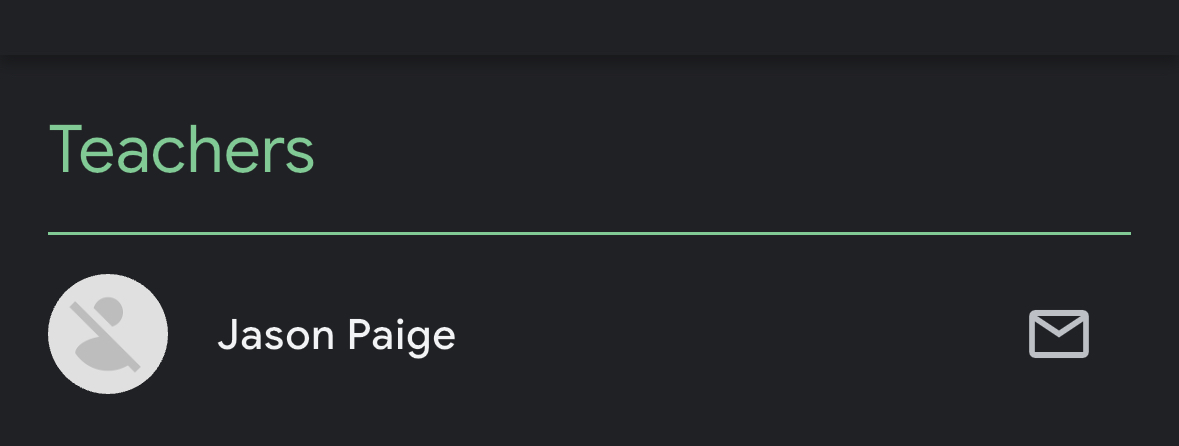Hit the mail icon under Teachers
The width and height of the screenshot is (1179, 446).
pos(1058,334)
